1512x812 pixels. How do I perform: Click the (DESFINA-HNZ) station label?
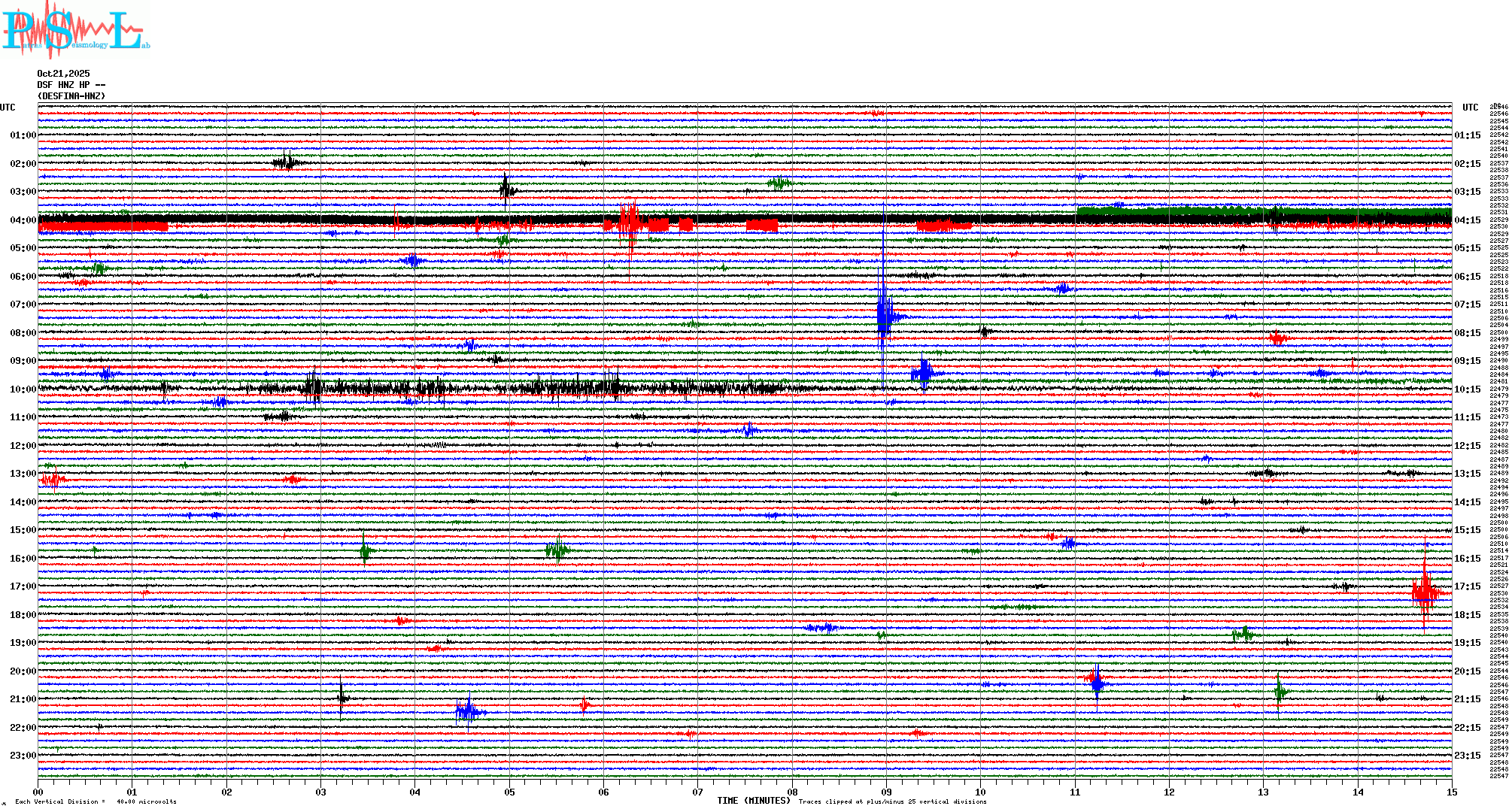(71, 96)
